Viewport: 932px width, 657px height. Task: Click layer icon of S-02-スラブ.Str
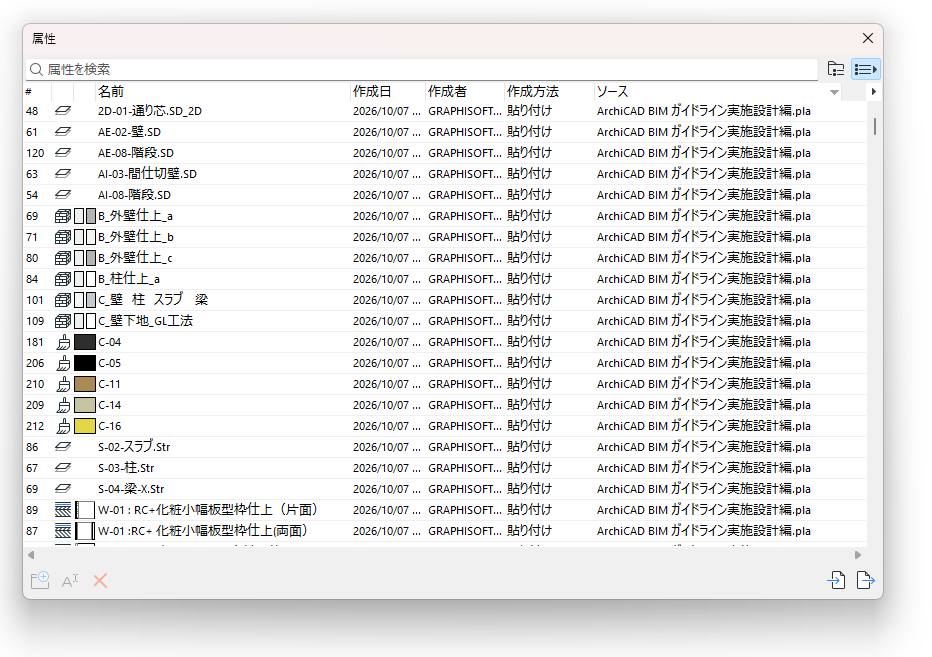tap(63, 447)
